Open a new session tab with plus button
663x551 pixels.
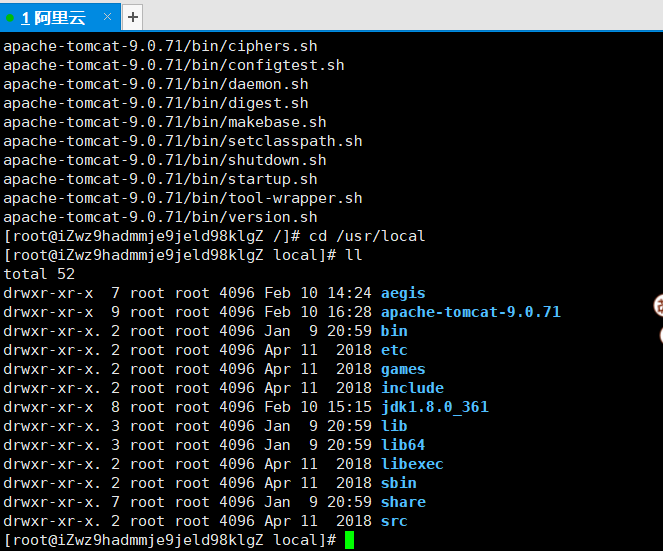click(x=133, y=17)
